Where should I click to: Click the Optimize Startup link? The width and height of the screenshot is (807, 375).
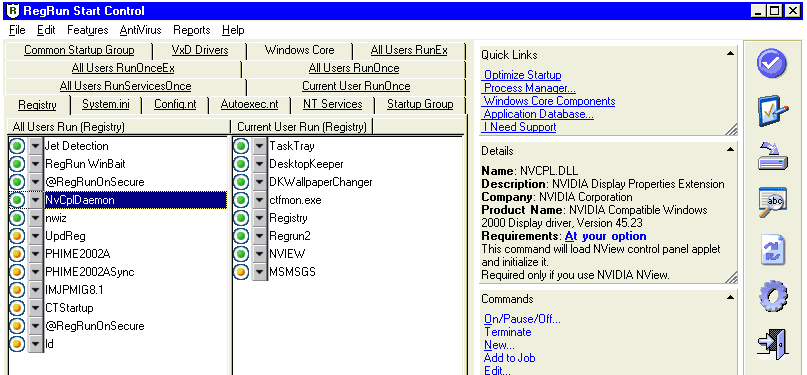click(522, 75)
